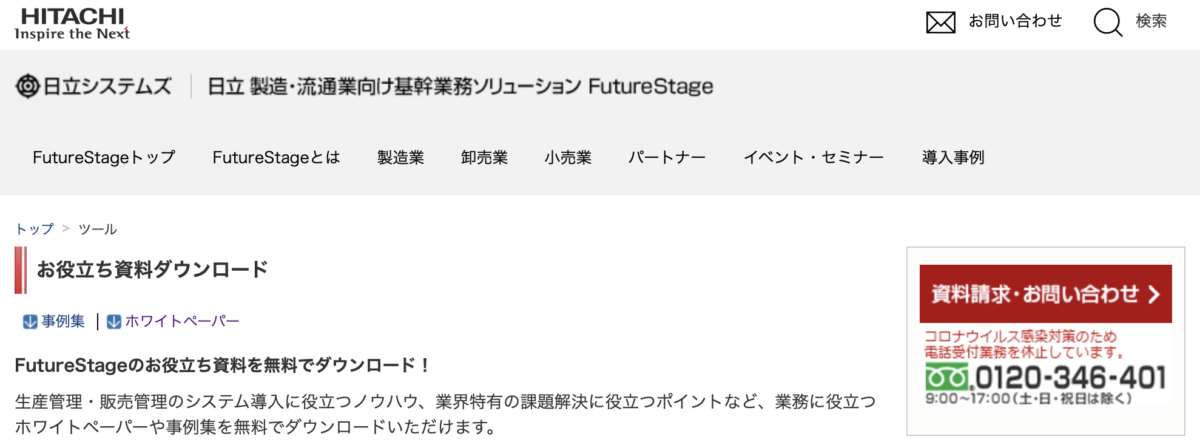Open the FutureStageとは menu item

pos(276,158)
